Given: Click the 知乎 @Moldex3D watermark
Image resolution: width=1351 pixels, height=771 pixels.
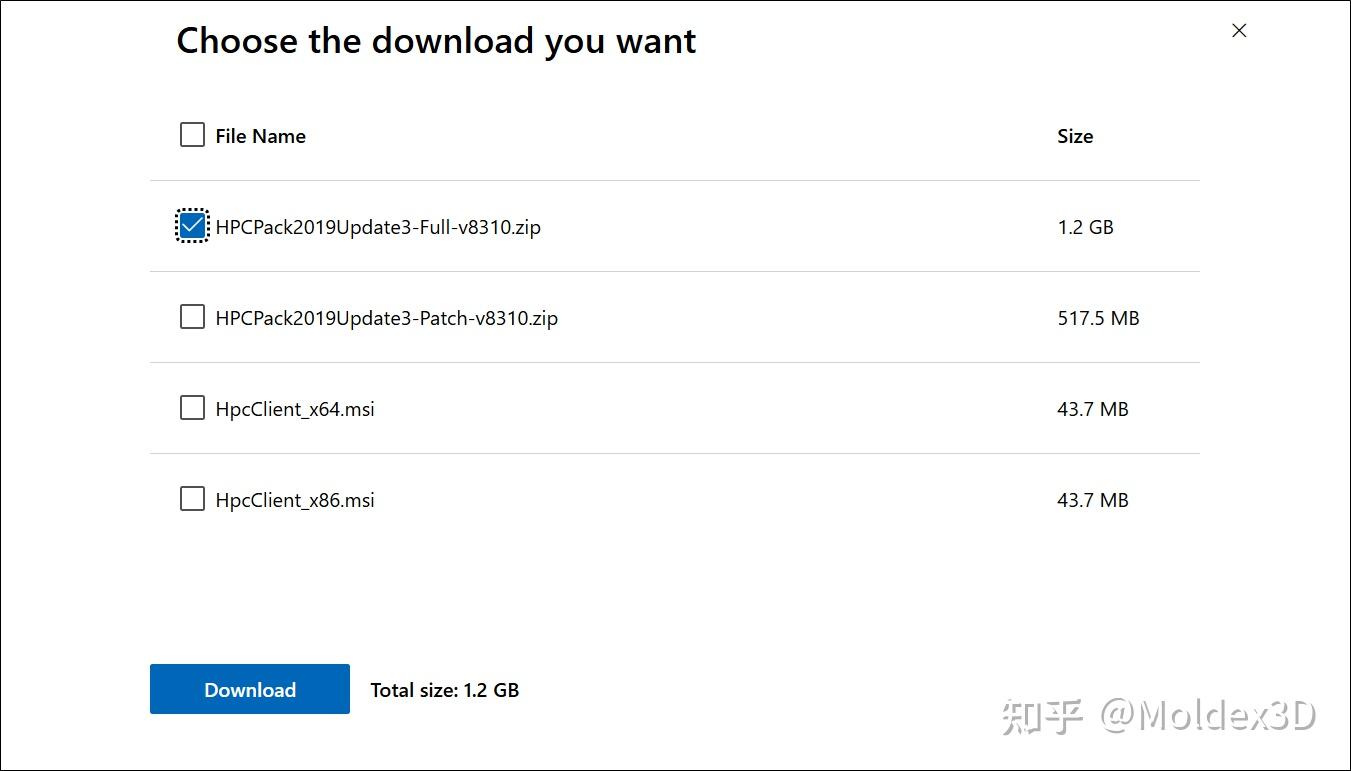Looking at the screenshot, I should click(1158, 716).
